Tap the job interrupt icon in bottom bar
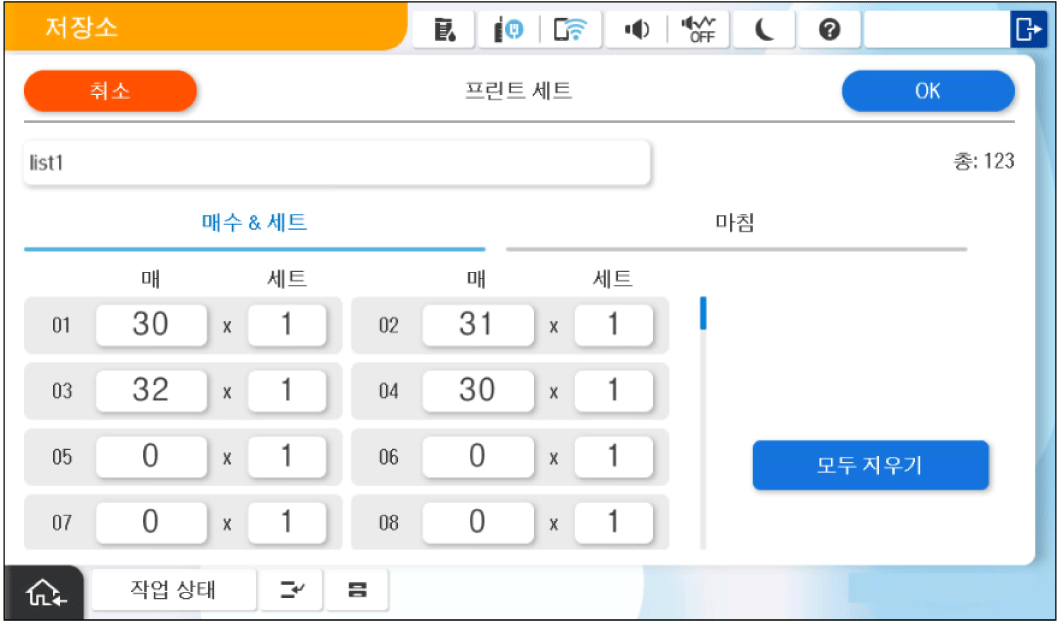This screenshot has width=1063, height=628. [292, 591]
